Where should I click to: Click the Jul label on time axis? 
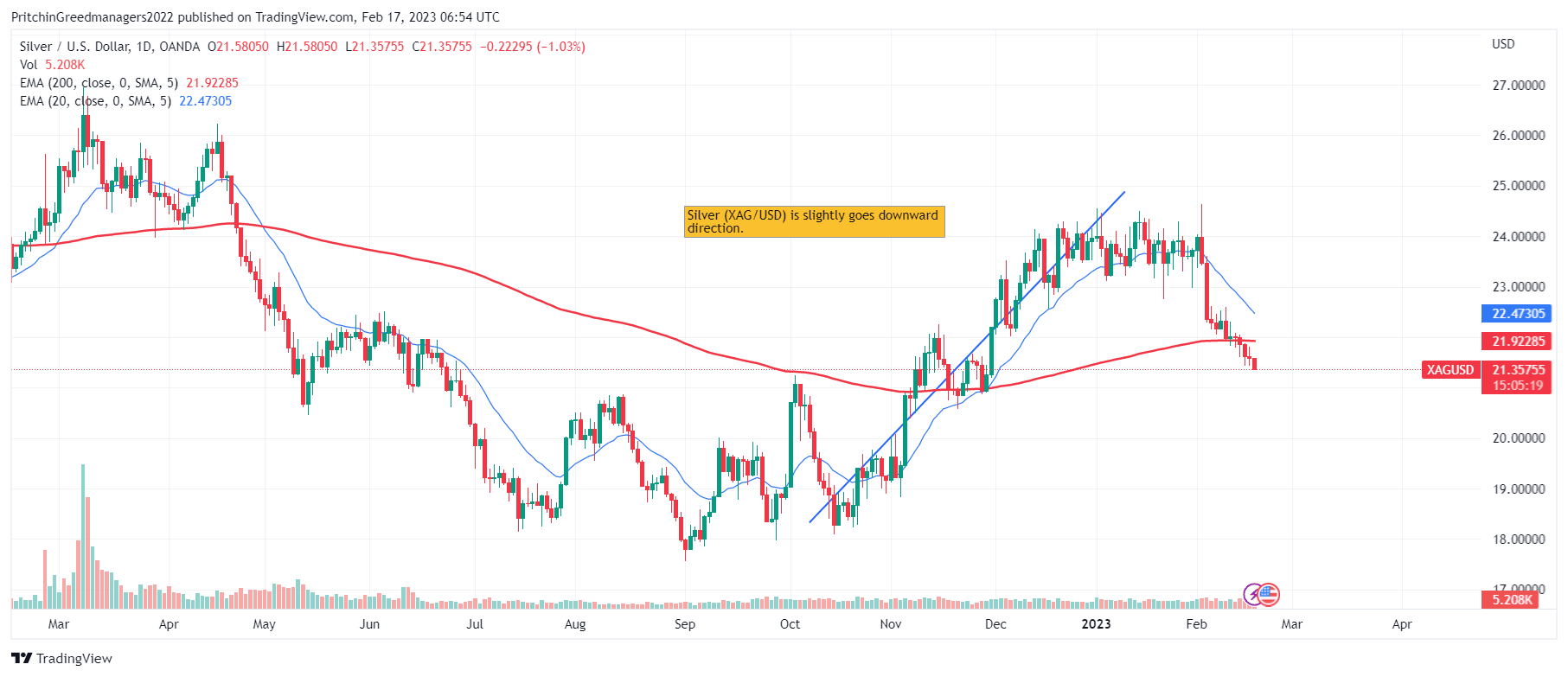click(475, 624)
